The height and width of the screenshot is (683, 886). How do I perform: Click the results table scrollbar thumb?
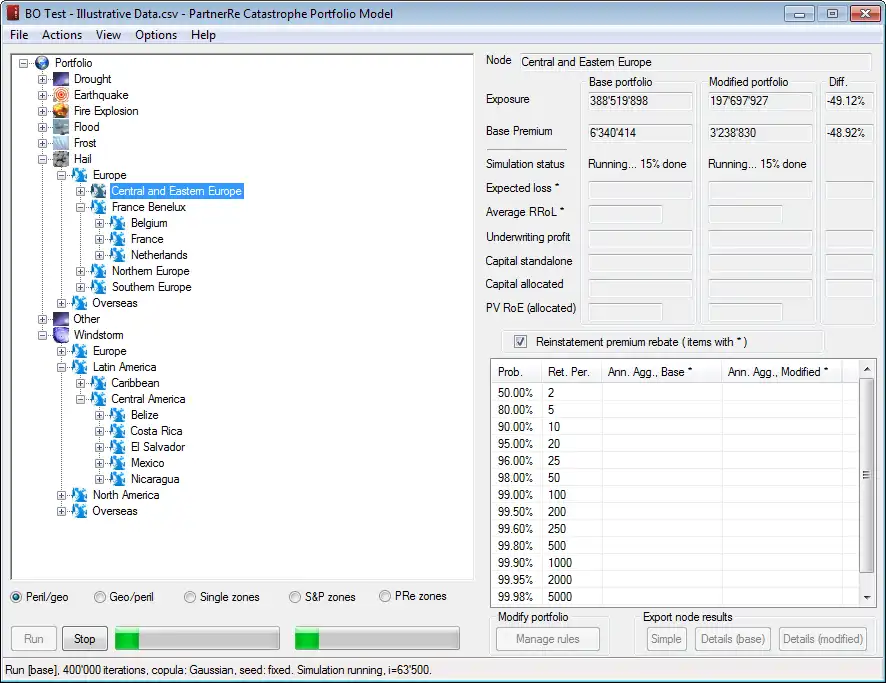(x=866, y=475)
